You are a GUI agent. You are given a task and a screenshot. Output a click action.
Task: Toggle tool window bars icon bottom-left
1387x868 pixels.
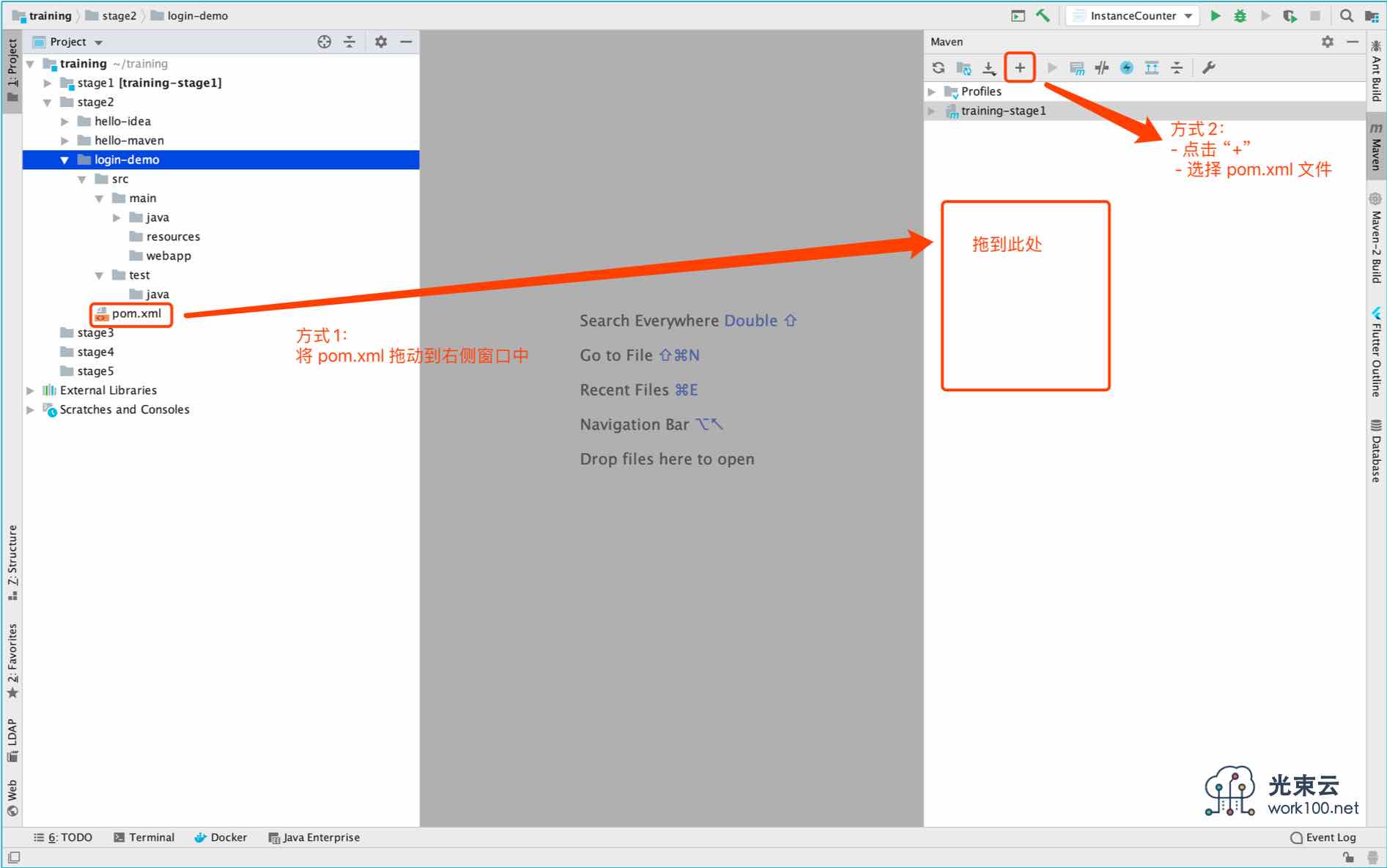(x=14, y=857)
